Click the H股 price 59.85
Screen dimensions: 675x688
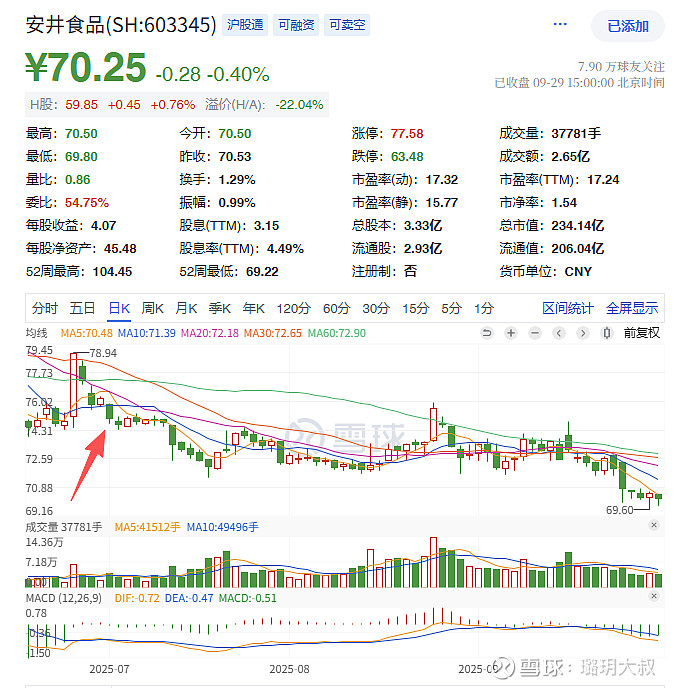click(82, 104)
